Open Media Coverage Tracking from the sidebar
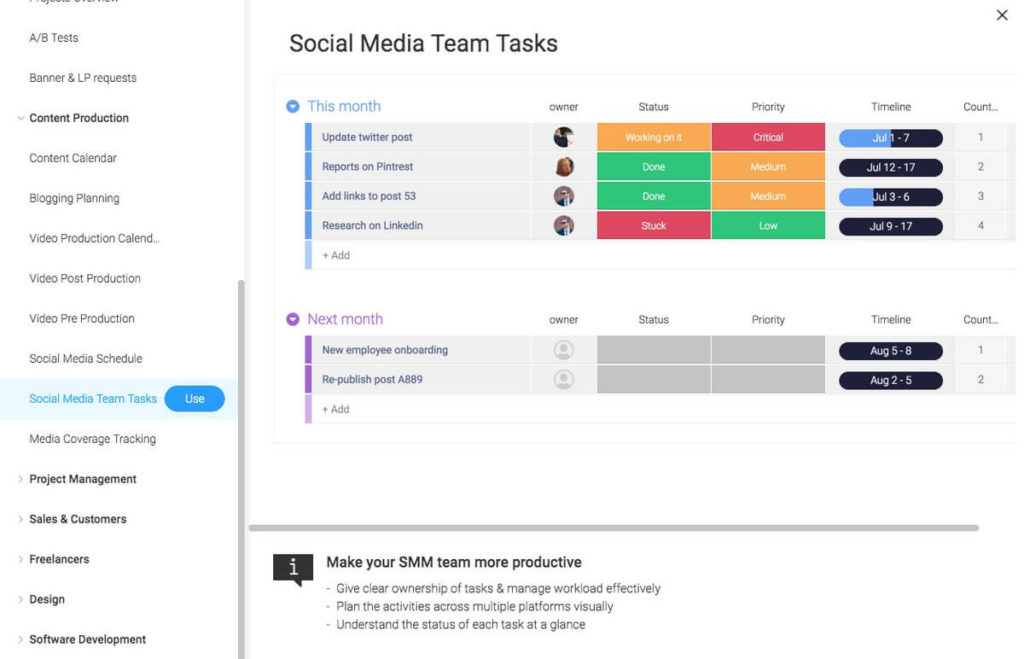Image resolution: width=1024 pixels, height=659 pixels. (92, 438)
